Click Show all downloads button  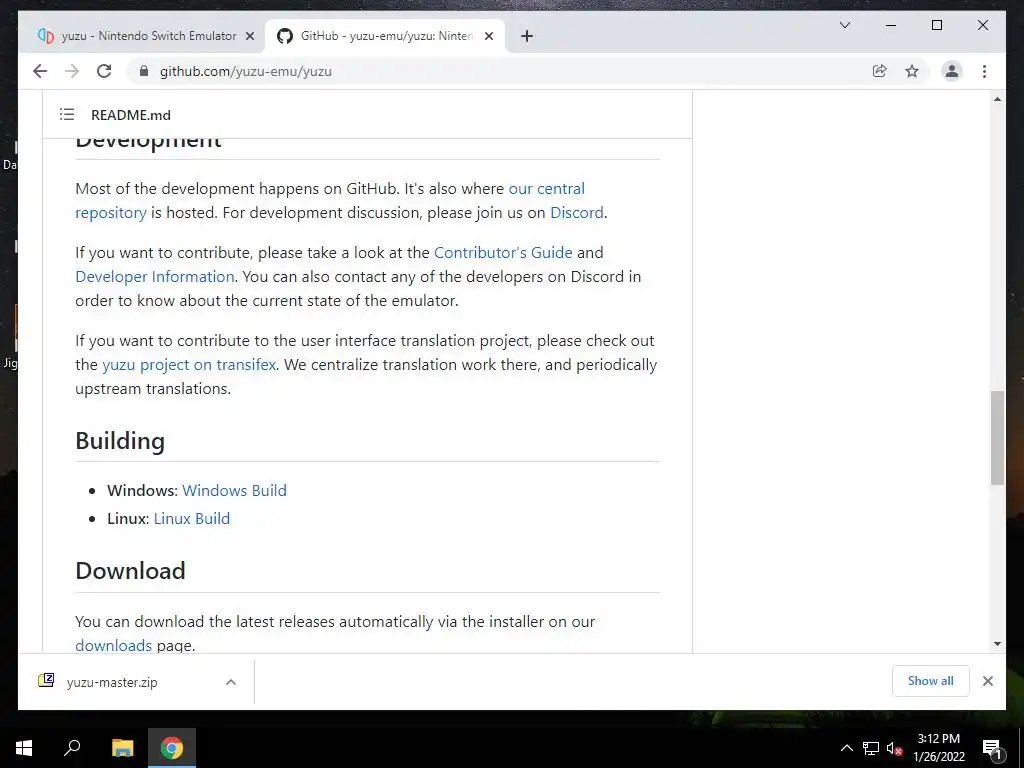point(931,681)
